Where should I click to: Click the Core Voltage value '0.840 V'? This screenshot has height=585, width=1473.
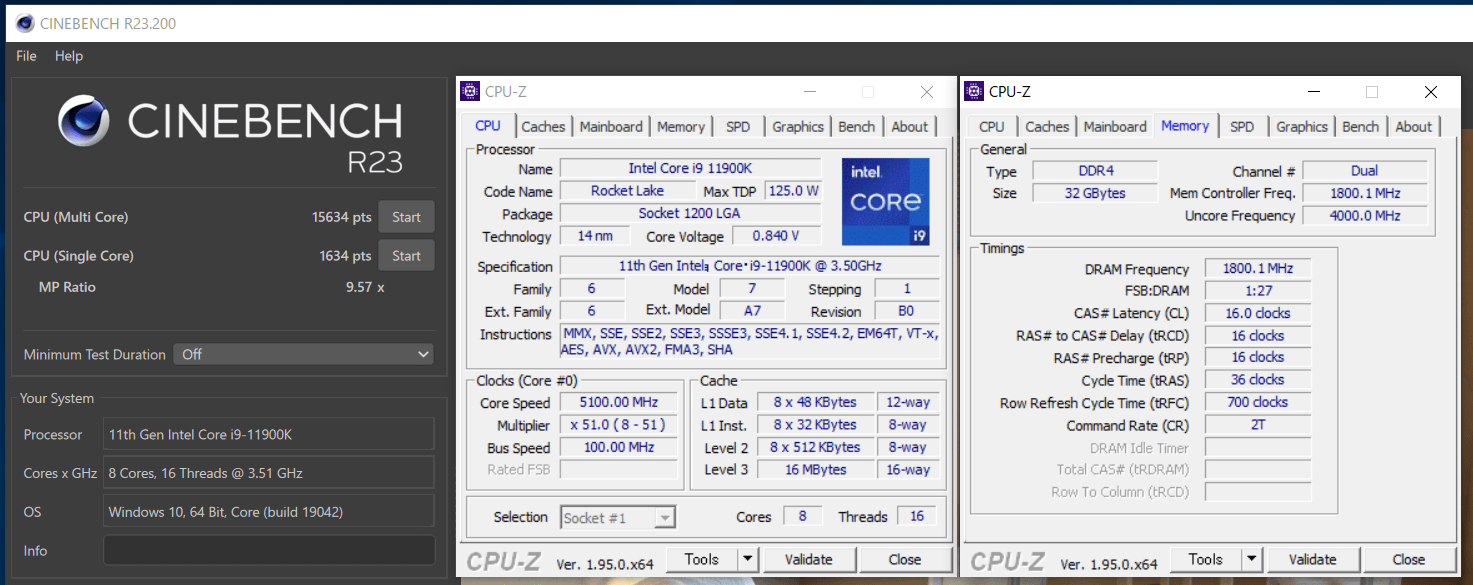pyautogui.click(x=778, y=236)
